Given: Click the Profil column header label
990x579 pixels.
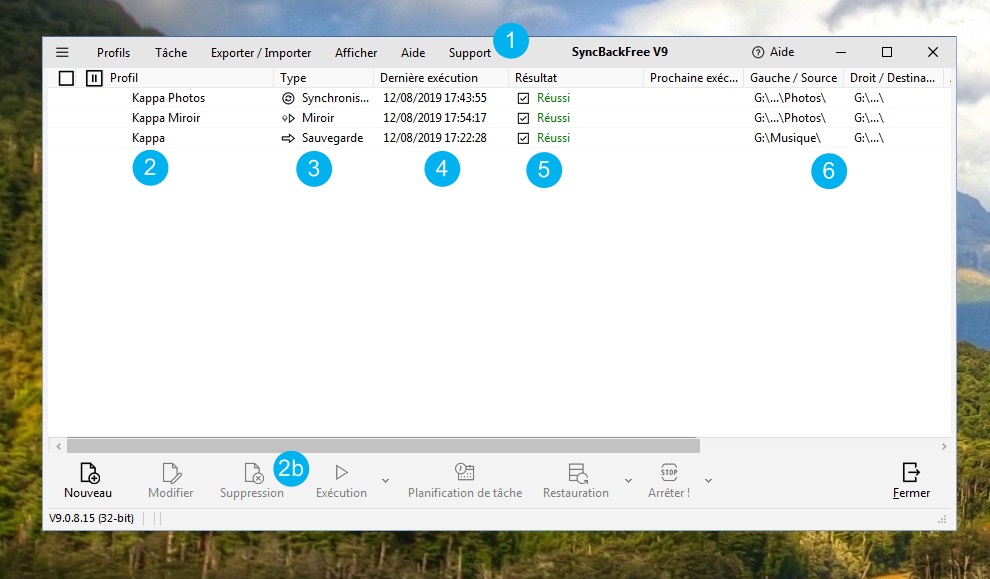Looking at the screenshot, I should click(x=124, y=78).
